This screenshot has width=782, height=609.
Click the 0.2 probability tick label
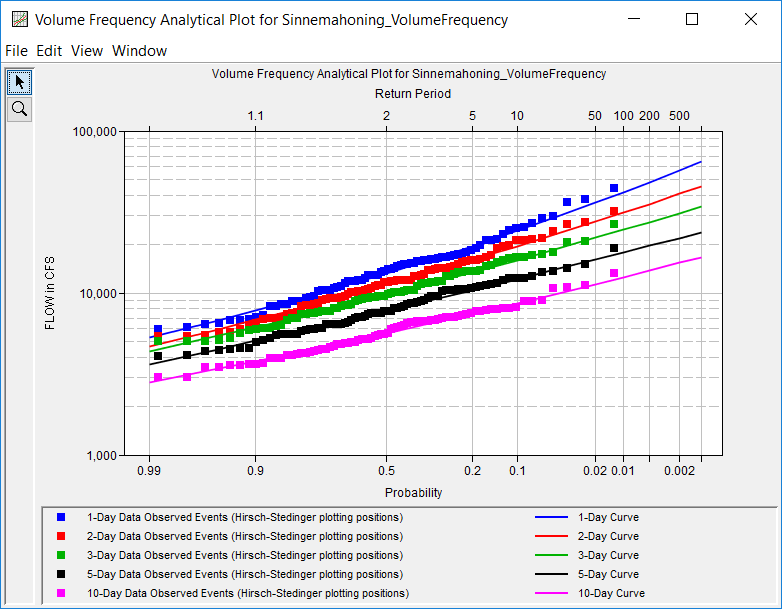(x=472, y=471)
